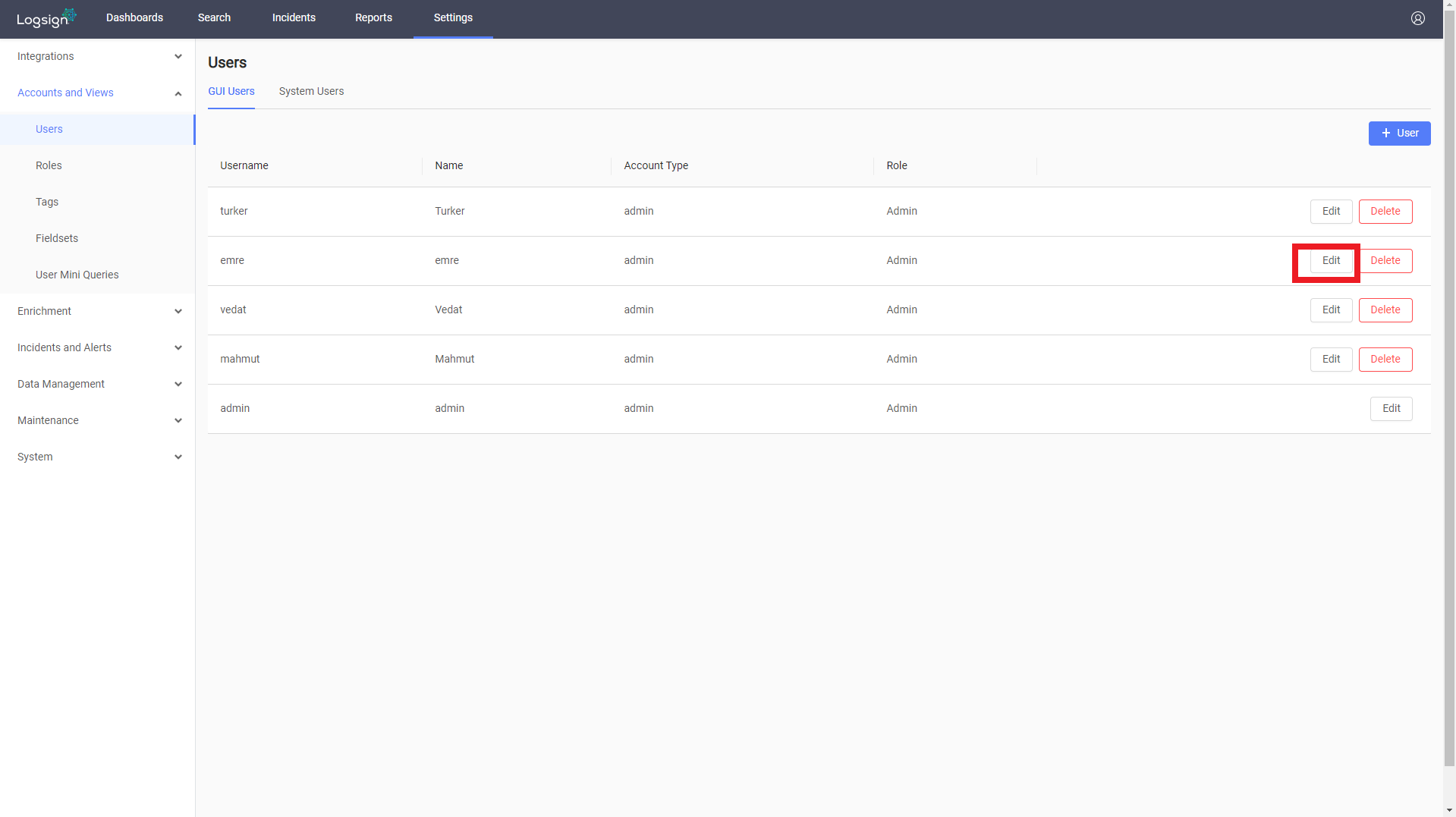Viewport: 1456px width, 817px height.
Task: Select Users in the sidebar
Action: [x=97, y=129]
